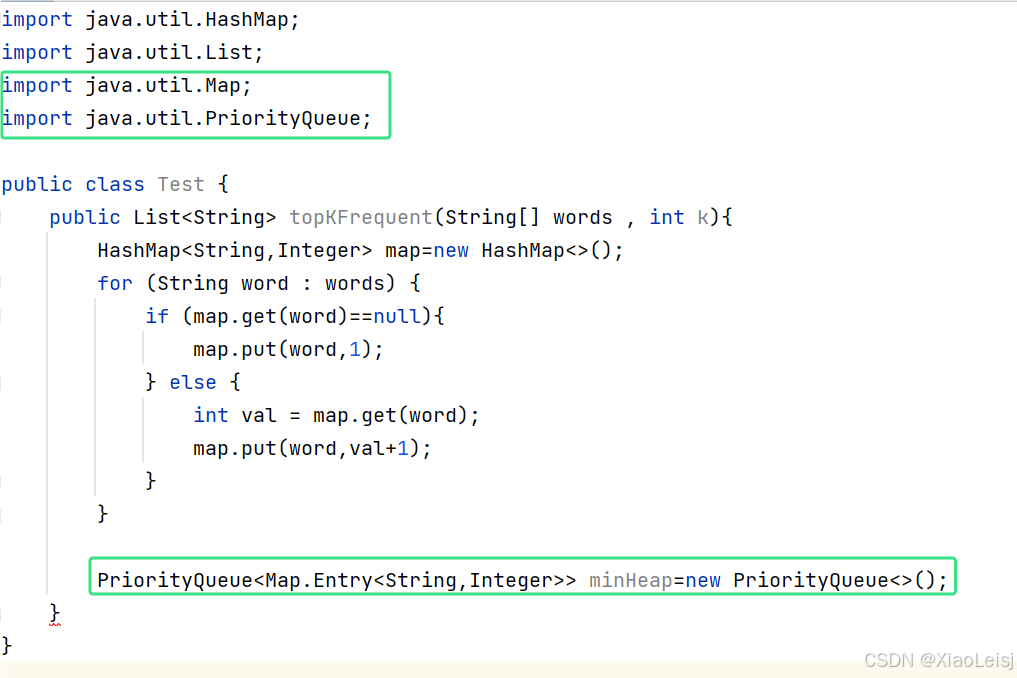Click the final closing brace of class

pos(7,646)
